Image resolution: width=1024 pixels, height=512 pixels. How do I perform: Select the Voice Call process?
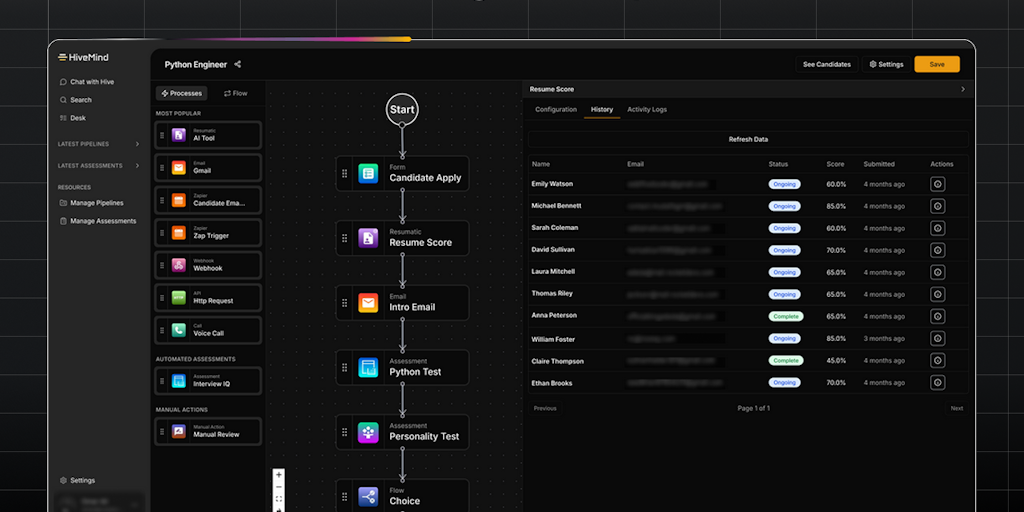click(x=208, y=330)
